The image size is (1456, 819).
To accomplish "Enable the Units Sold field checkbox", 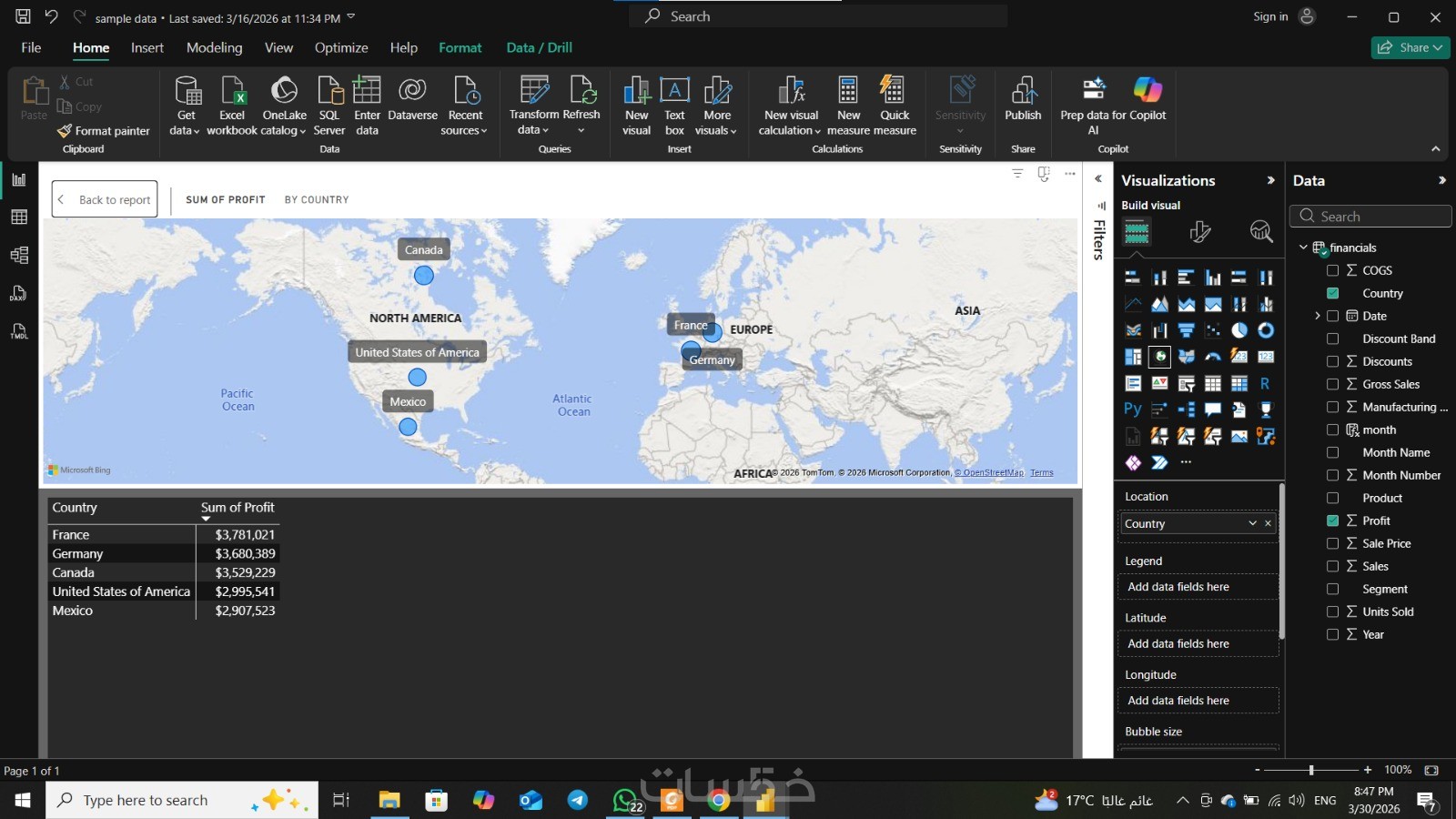I will click(1333, 612).
